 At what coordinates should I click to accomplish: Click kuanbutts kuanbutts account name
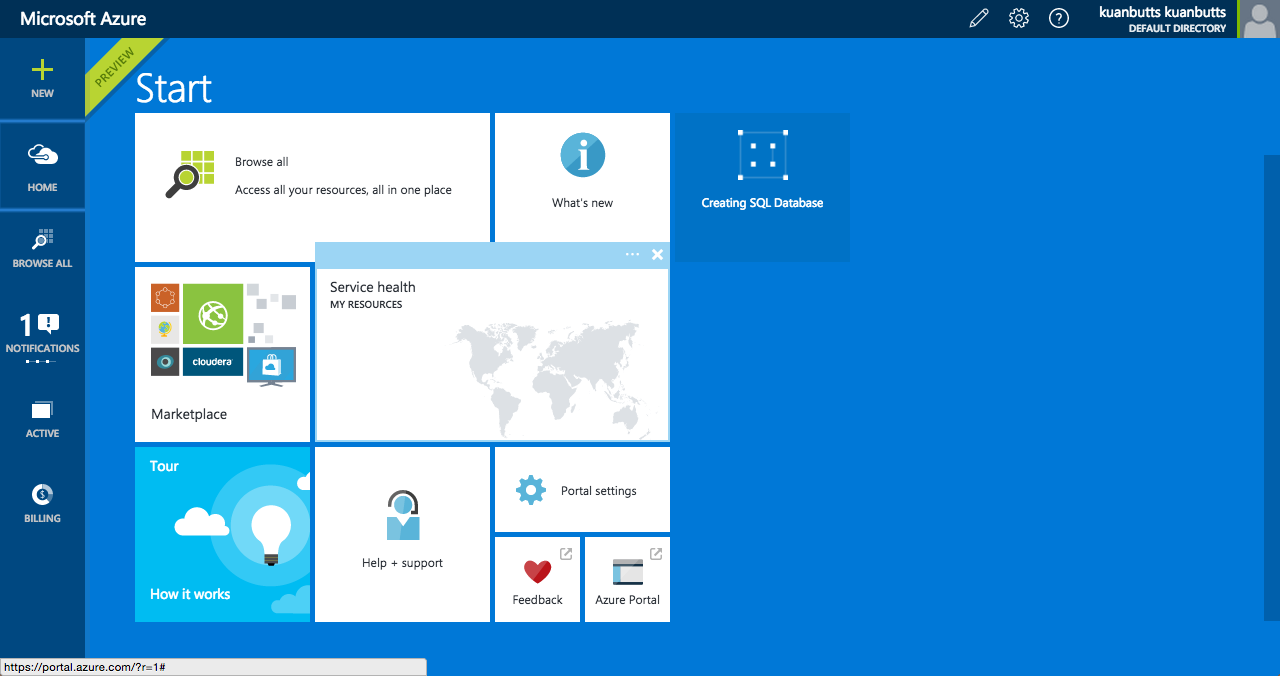coord(1162,12)
